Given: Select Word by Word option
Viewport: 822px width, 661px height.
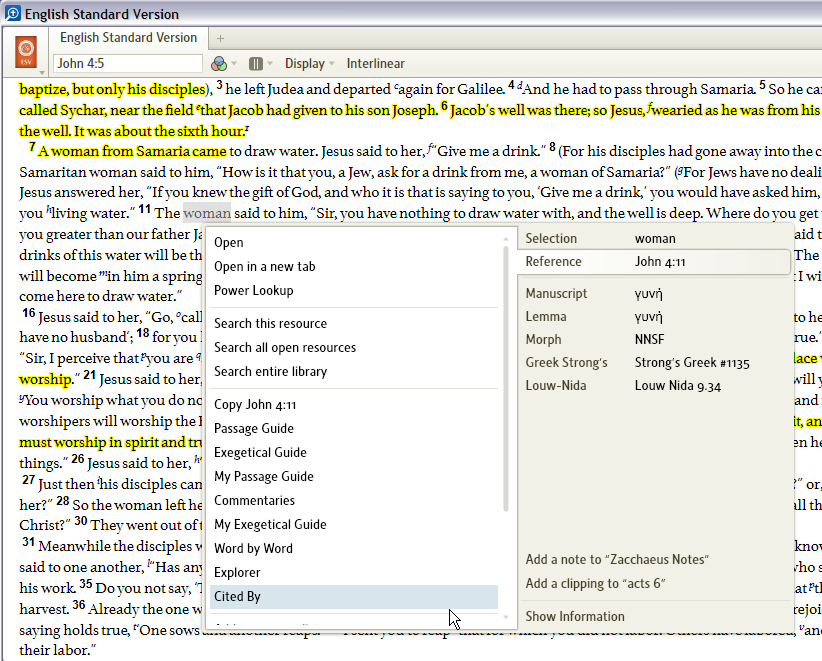Looking at the screenshot, I should (354, 549).
